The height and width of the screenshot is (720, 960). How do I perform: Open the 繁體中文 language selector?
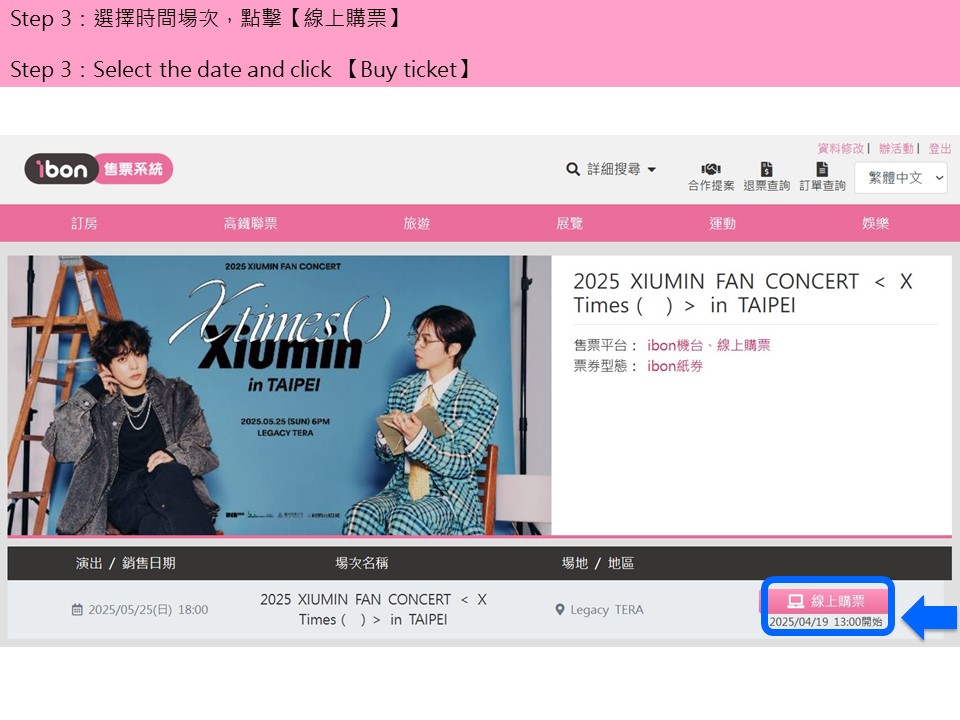pos(901,178)
